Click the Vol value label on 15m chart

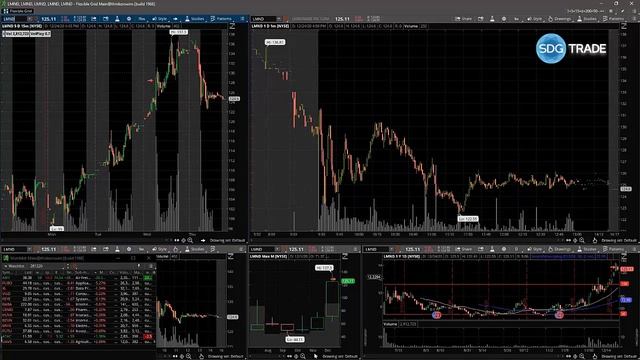click(16, 34)
